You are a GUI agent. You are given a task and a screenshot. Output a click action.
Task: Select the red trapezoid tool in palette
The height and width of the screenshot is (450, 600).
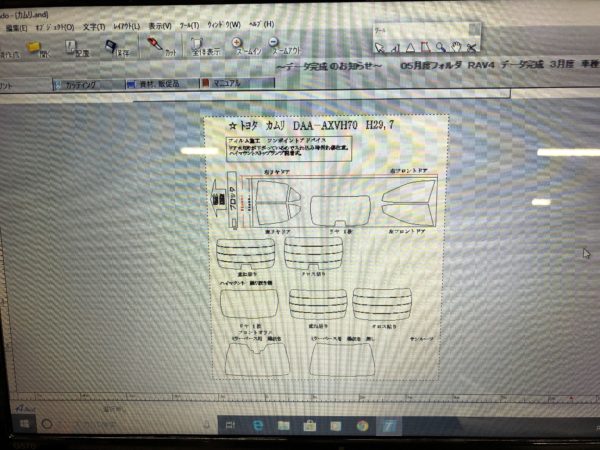pyautogui.click(x=426, y=47)
